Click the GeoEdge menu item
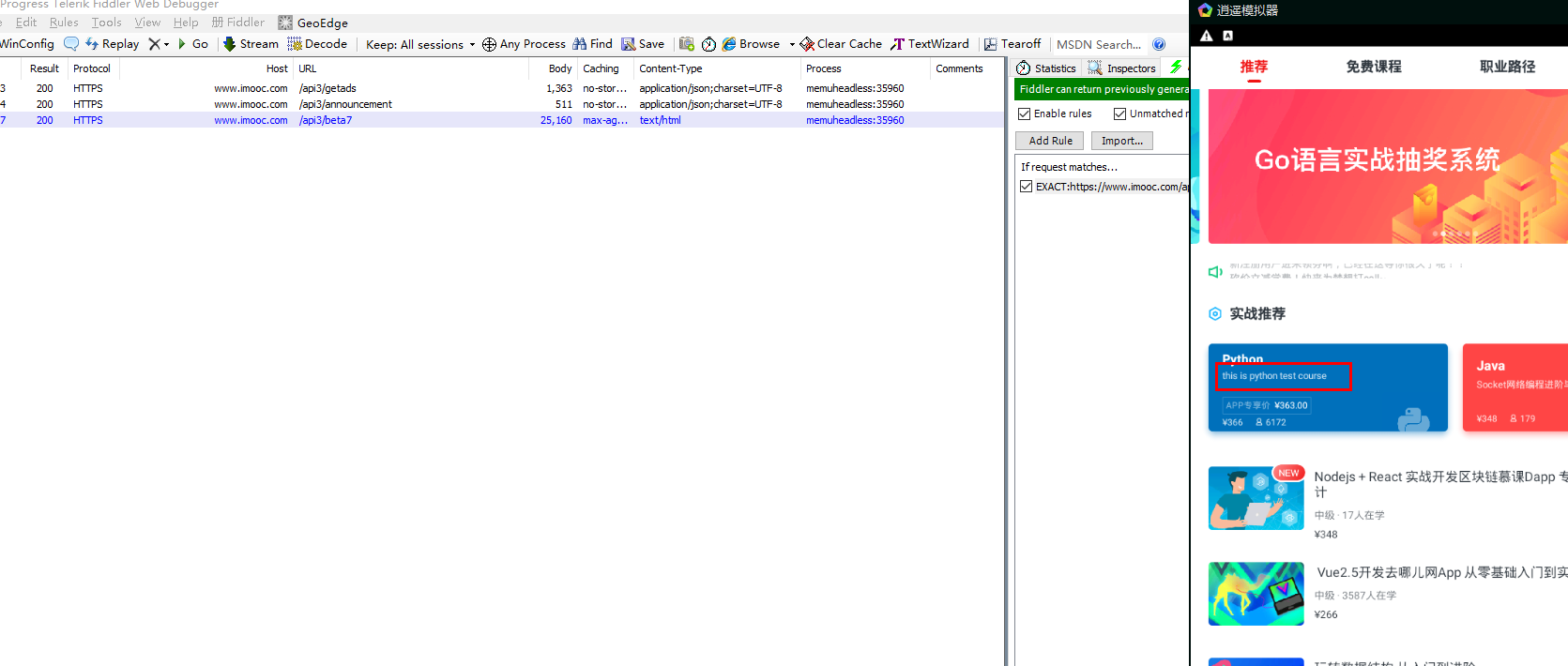The height and width of the screenshot is (666, 1568). coord(313,23)
